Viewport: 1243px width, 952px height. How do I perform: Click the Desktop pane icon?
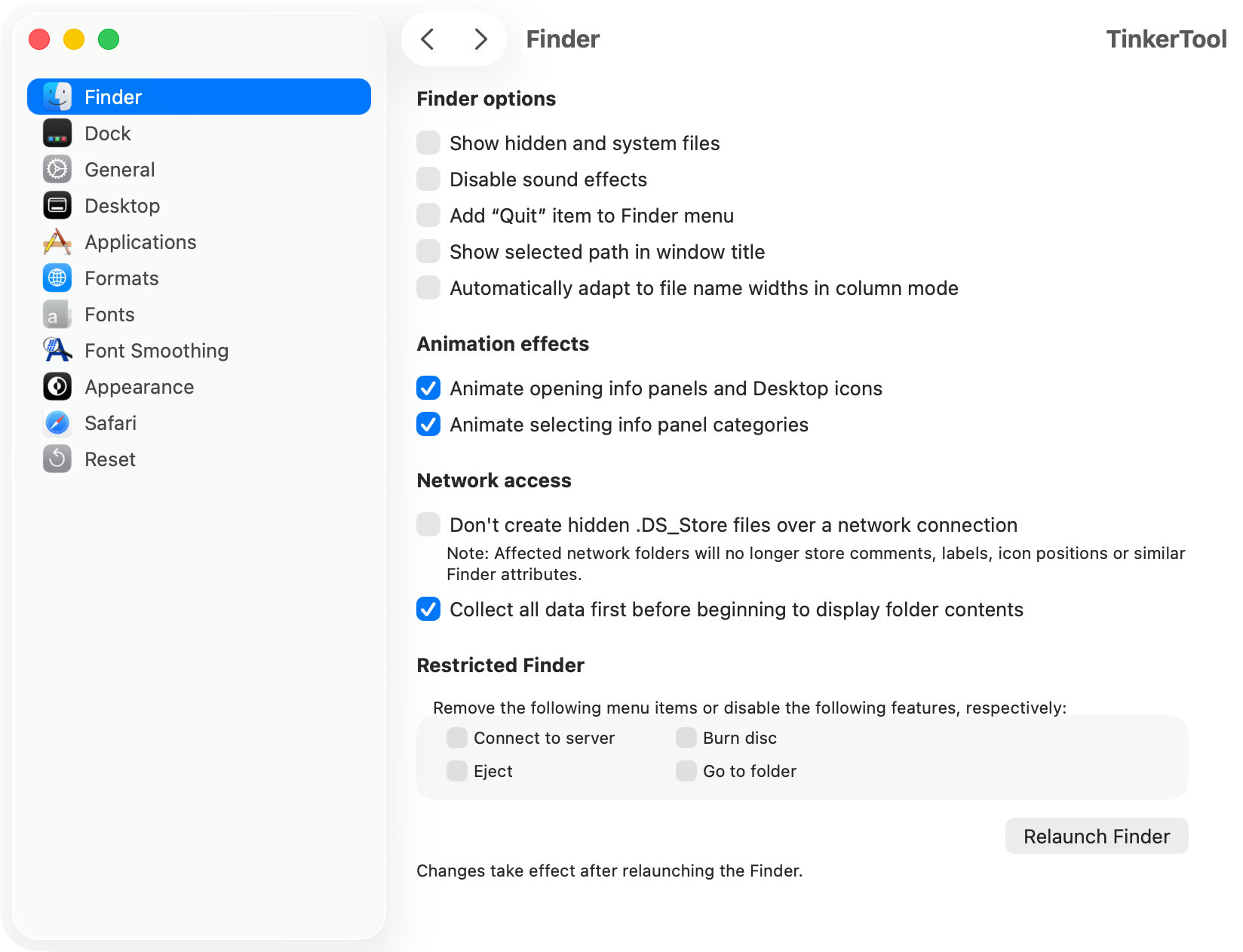(57, 205)
